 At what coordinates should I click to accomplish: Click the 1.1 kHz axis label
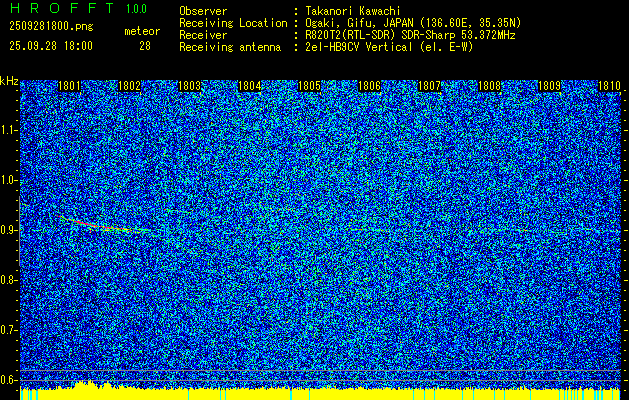8,131
